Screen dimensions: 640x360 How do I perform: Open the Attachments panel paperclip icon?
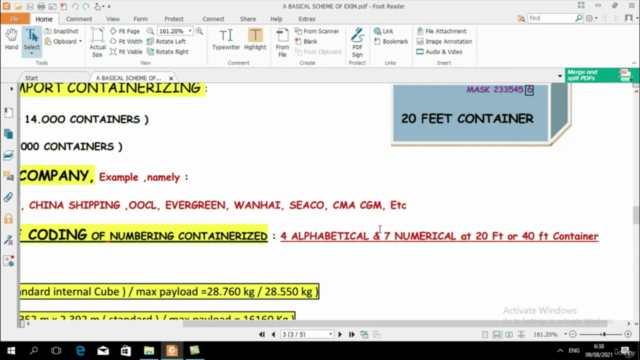tap(8, 198)
